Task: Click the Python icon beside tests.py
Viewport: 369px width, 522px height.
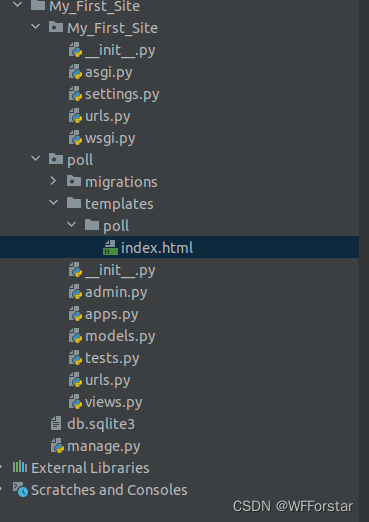Action: click(75, 358)
